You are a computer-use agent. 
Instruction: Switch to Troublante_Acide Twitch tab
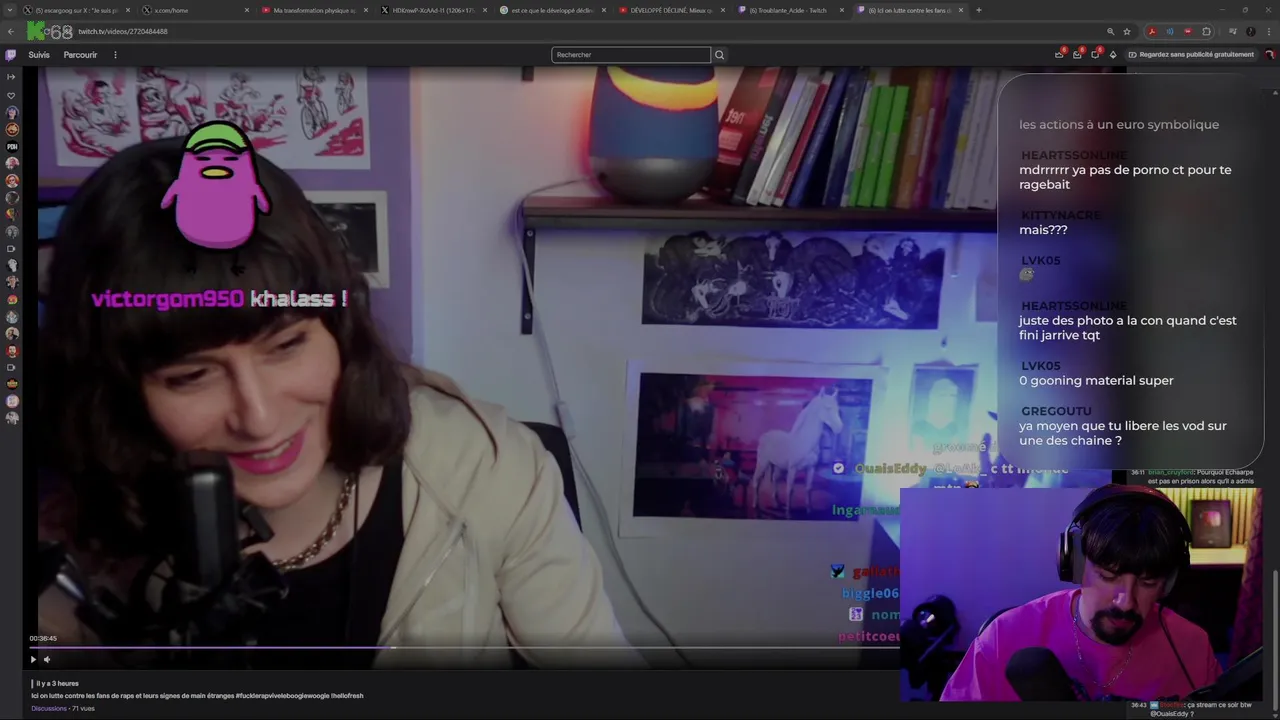[791, 10]
